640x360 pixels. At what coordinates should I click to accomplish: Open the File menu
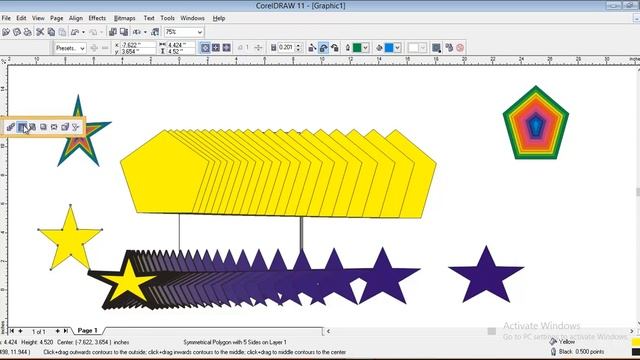click(6, 18)
